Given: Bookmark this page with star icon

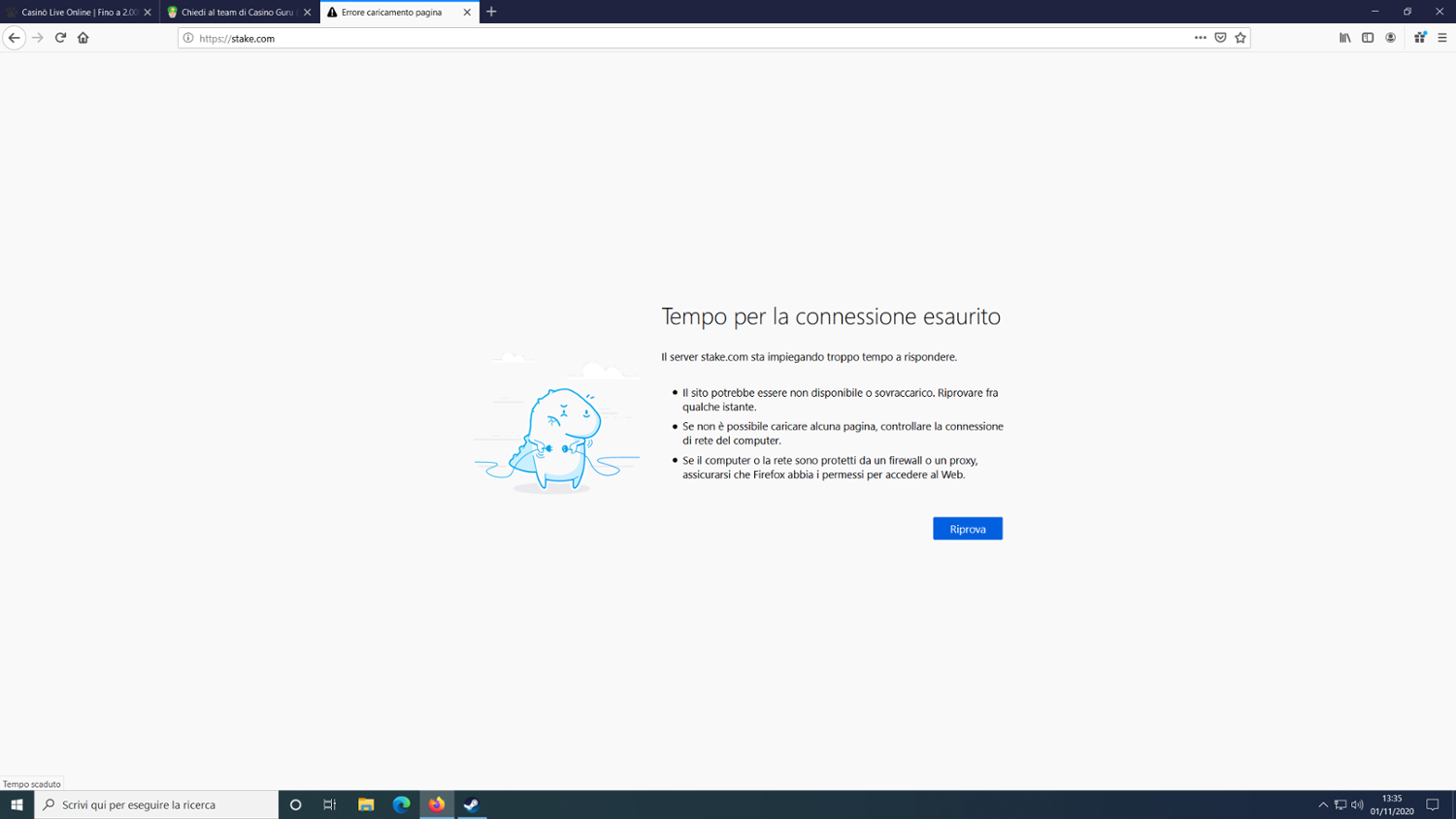Looking at the screenshot, I should coord(1241,38).
